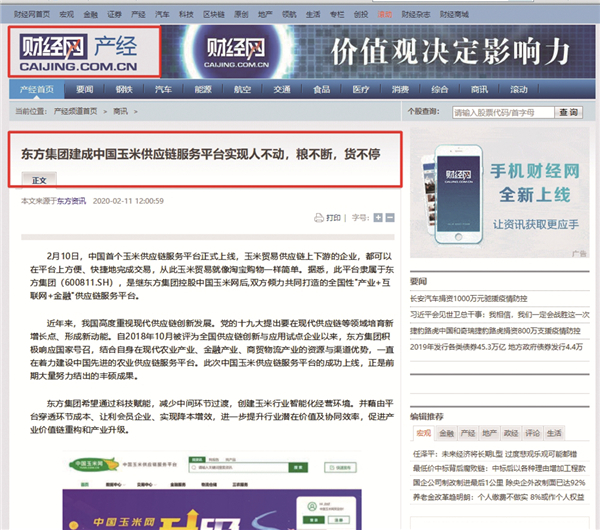Select the 产经首页 channel tab
The height and width of the screenshot is (530, 600).
click(37, 90)
